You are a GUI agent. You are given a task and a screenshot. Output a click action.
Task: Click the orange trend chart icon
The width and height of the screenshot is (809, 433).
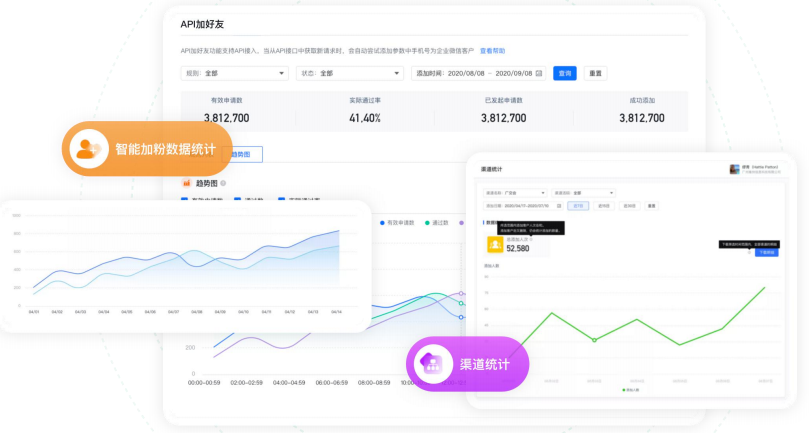(x=185, y=183)
